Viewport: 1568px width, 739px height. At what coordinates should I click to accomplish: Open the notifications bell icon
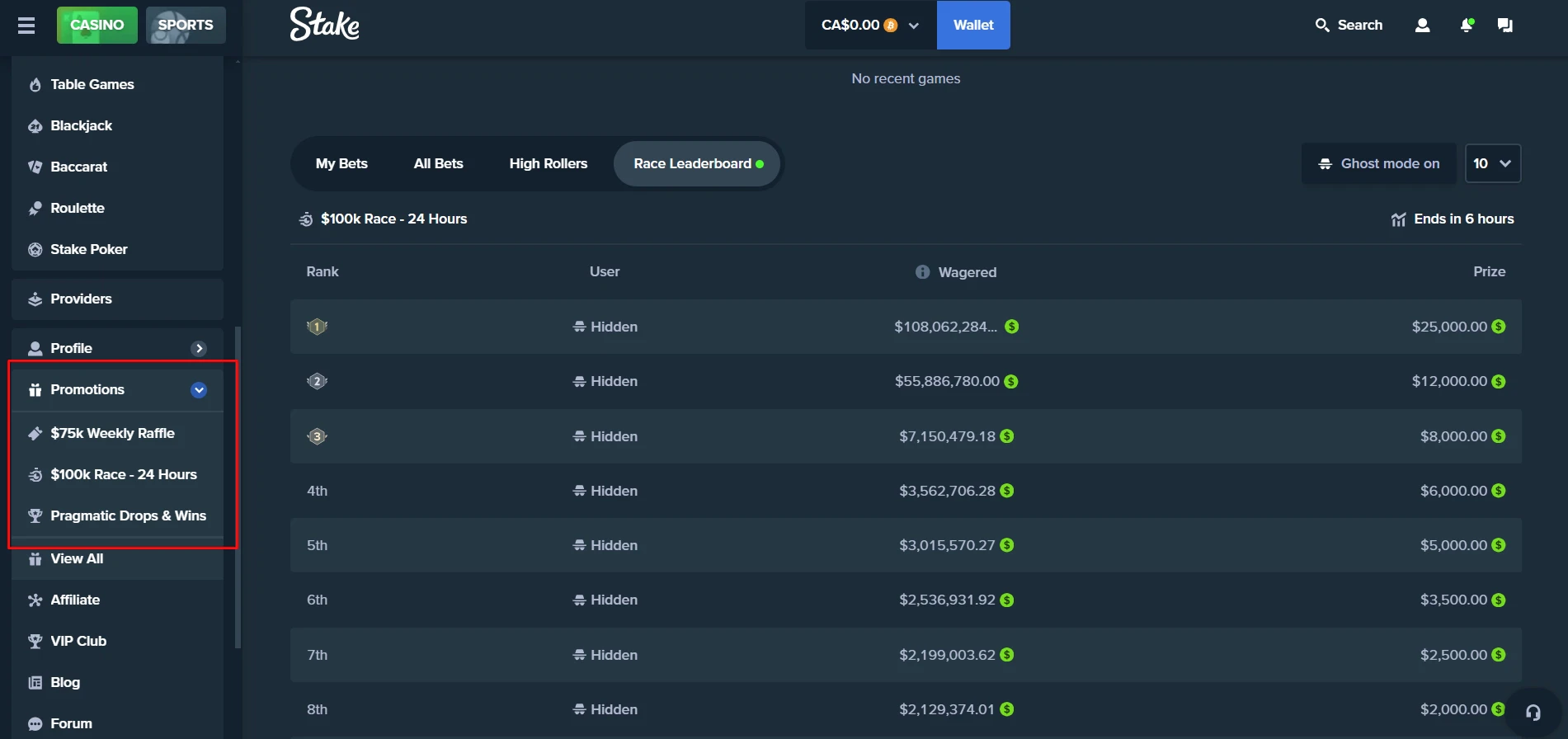(x=1467, y=26)
